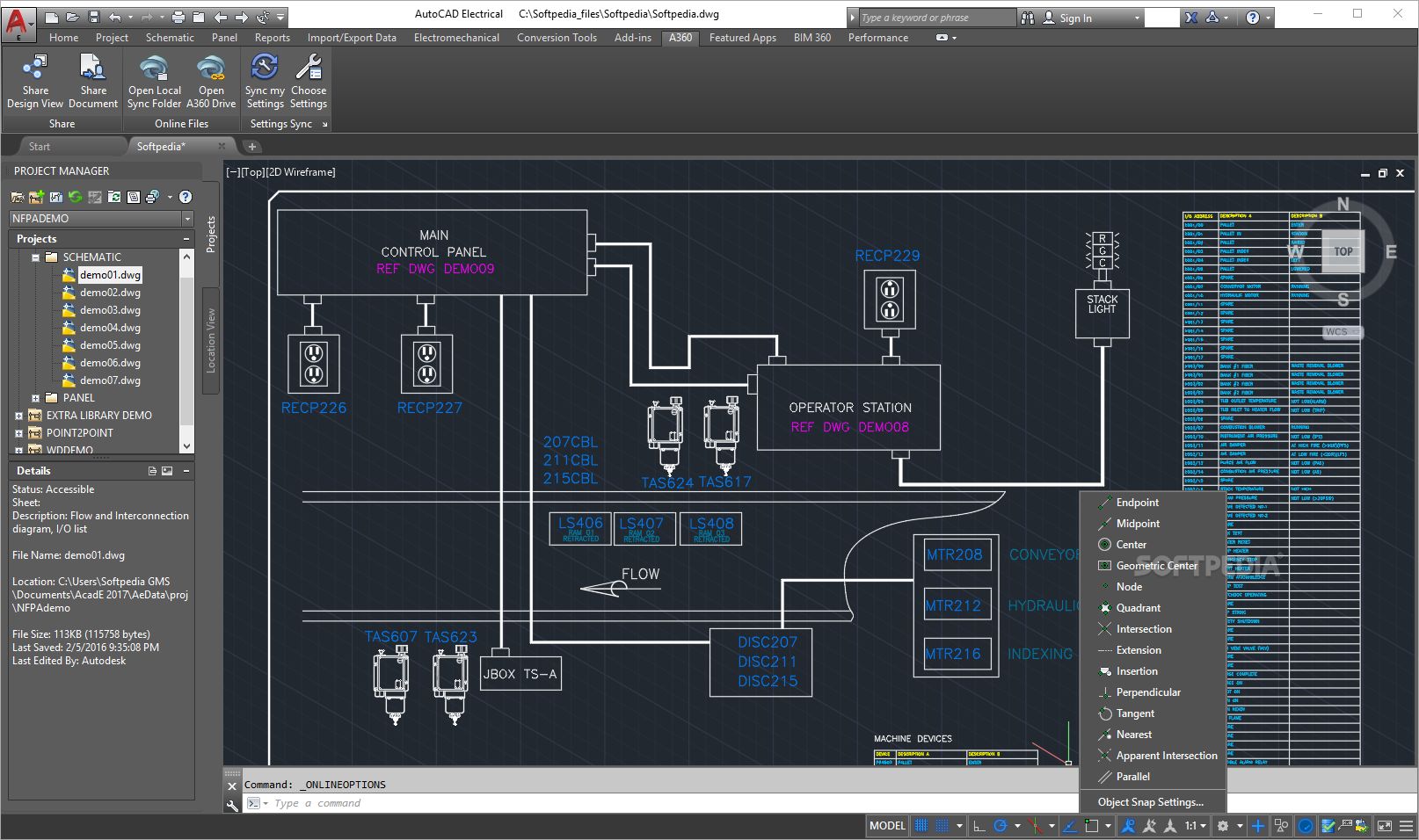Click the Project Manager help question icon
The height and width of the screenshot is (840, 1419).
[x=186, y=197]
